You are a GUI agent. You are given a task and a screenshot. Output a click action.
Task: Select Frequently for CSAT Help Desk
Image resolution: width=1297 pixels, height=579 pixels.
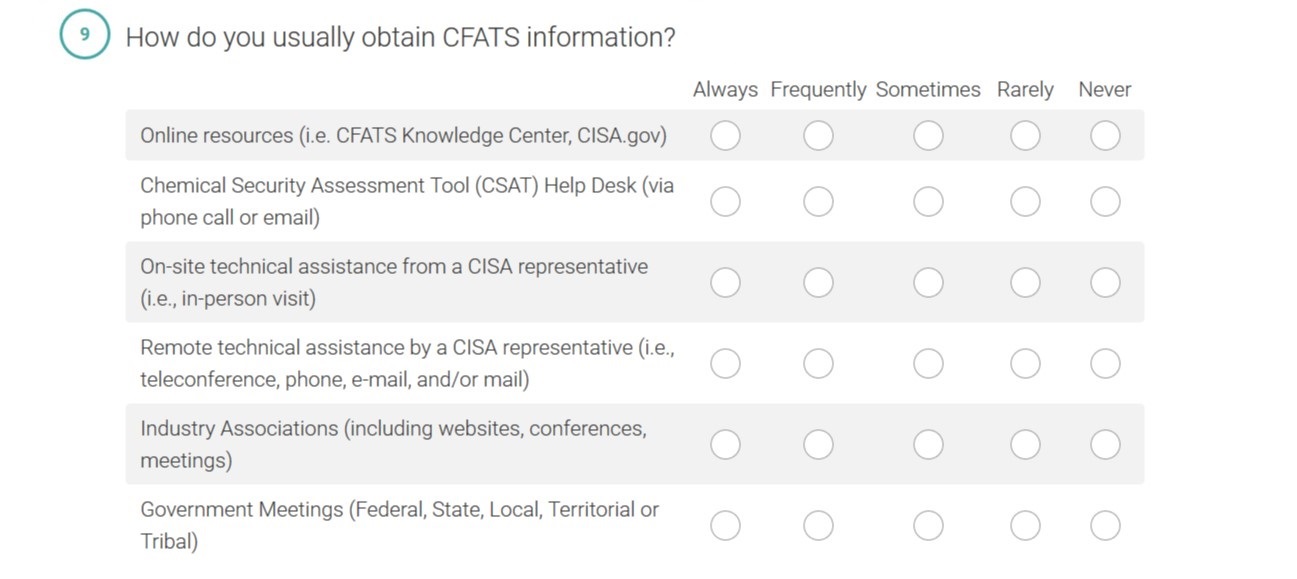(x=818, y=202)
